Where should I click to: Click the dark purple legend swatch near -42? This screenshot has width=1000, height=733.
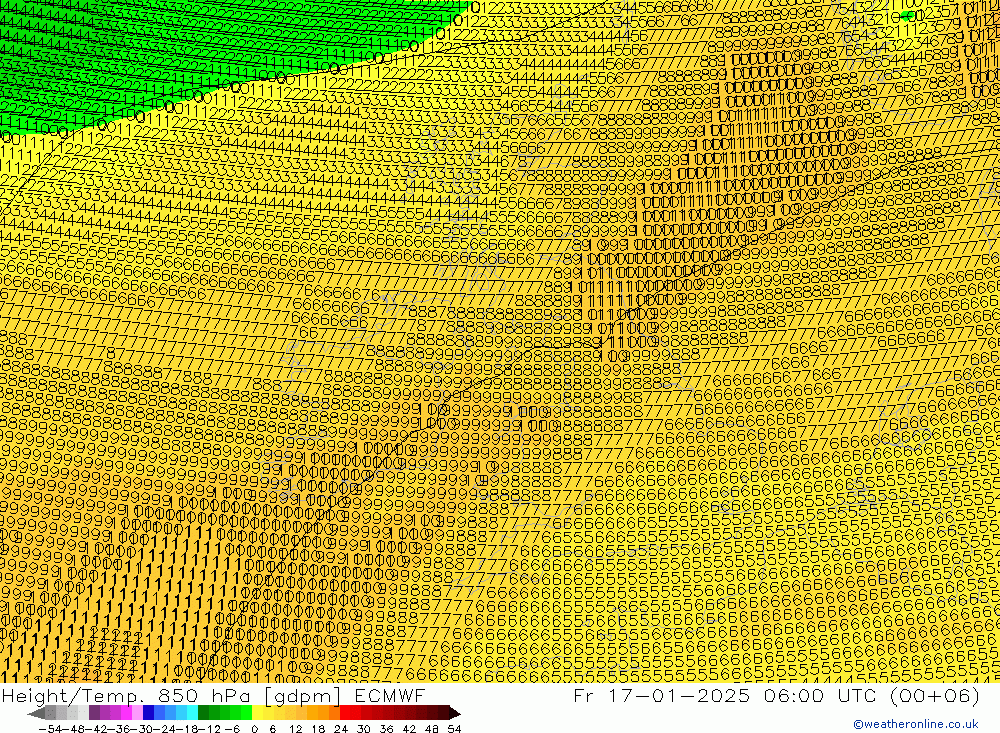coord(94,713)
